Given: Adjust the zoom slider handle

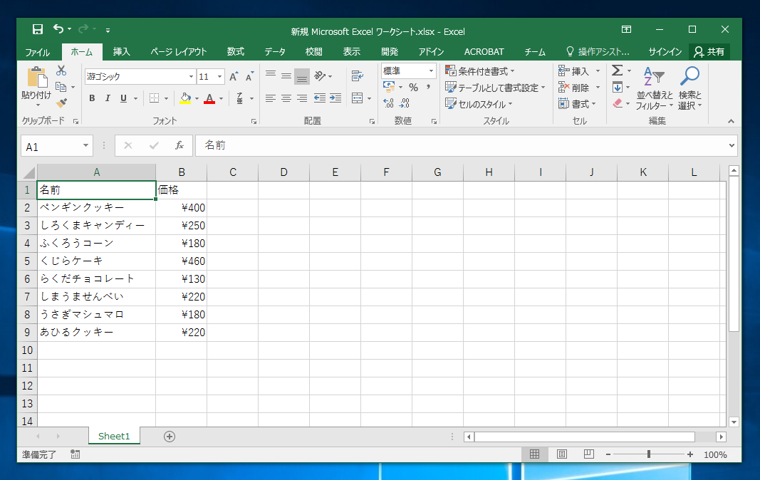Looking at the screenshot, I should coord(649,454).
